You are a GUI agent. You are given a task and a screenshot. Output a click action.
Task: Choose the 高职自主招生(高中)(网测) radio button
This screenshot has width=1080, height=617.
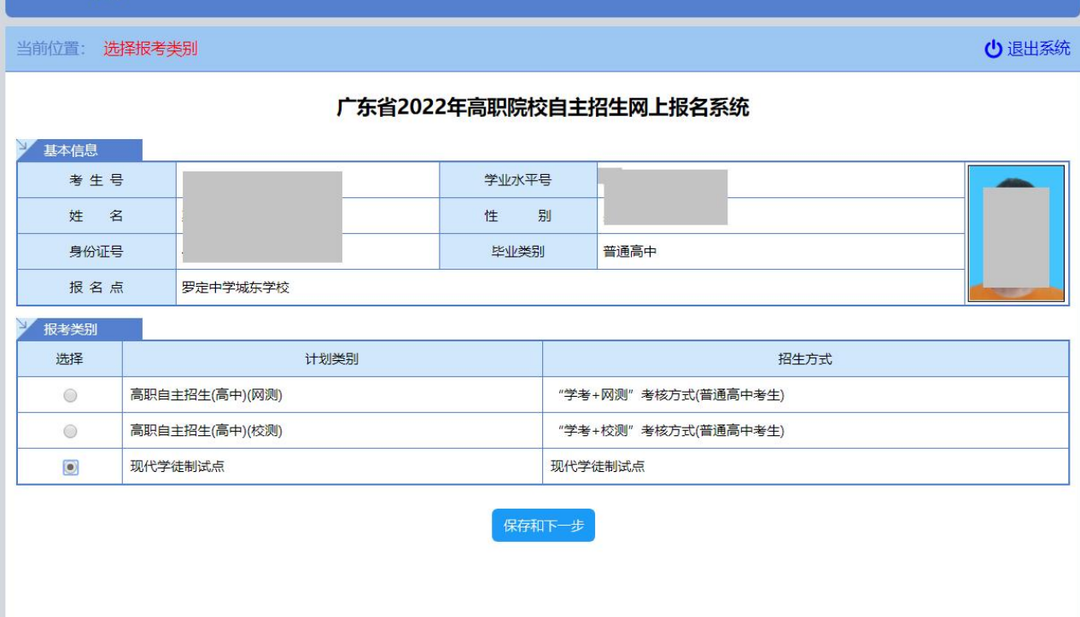pos(70,396)
